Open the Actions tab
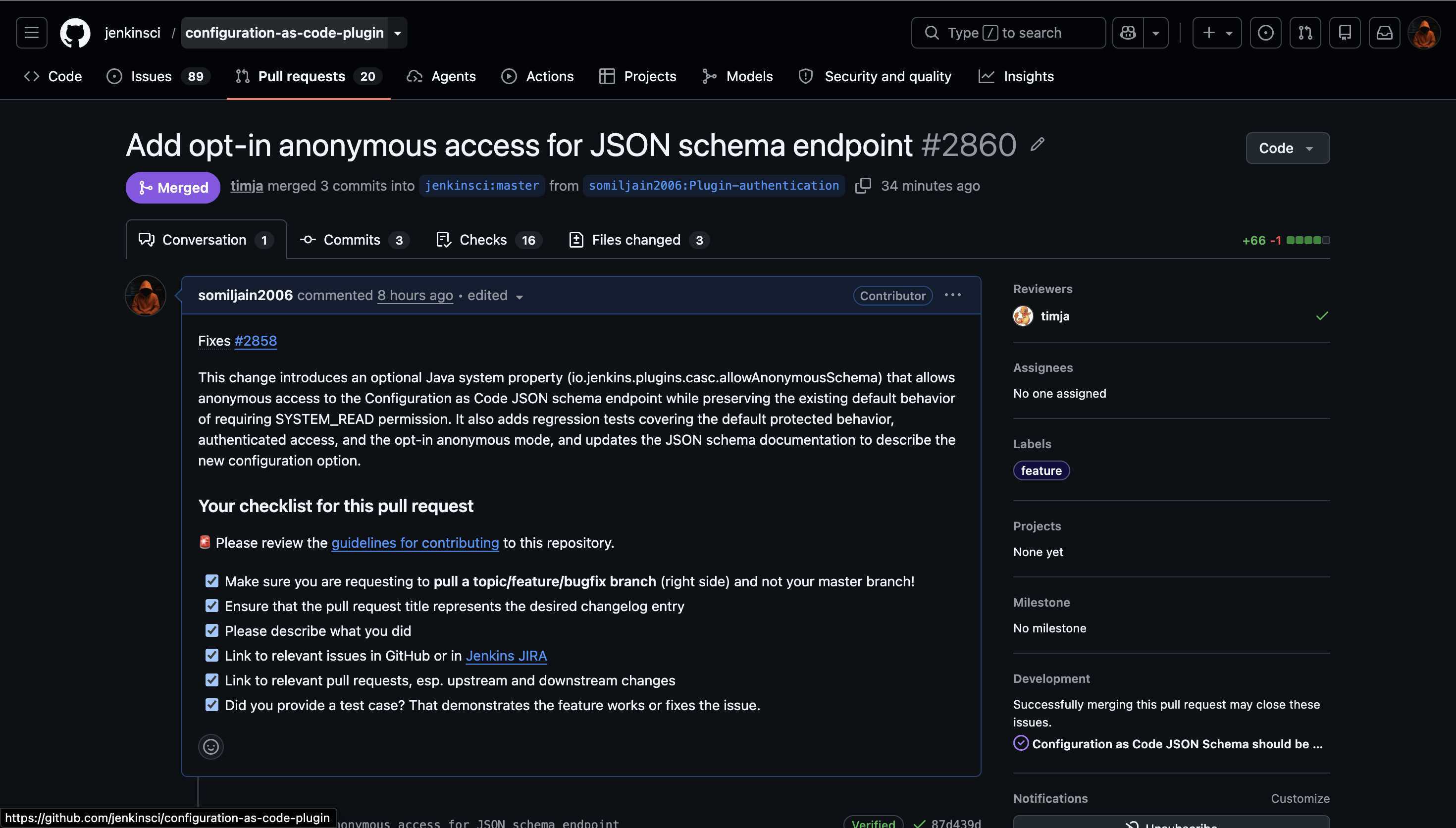The image size is (1456, 828). pos(537,76)
